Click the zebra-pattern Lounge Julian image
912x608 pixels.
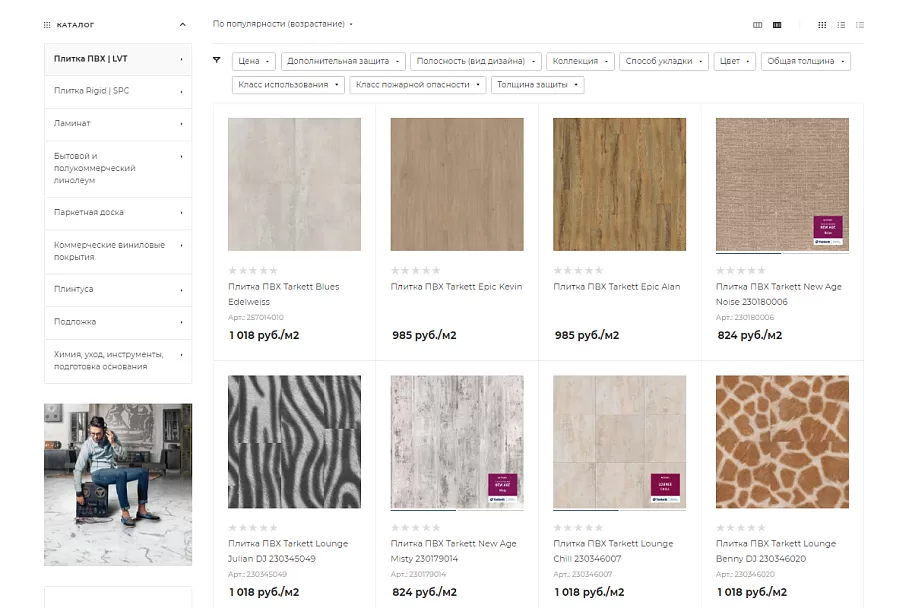point(294,442)
